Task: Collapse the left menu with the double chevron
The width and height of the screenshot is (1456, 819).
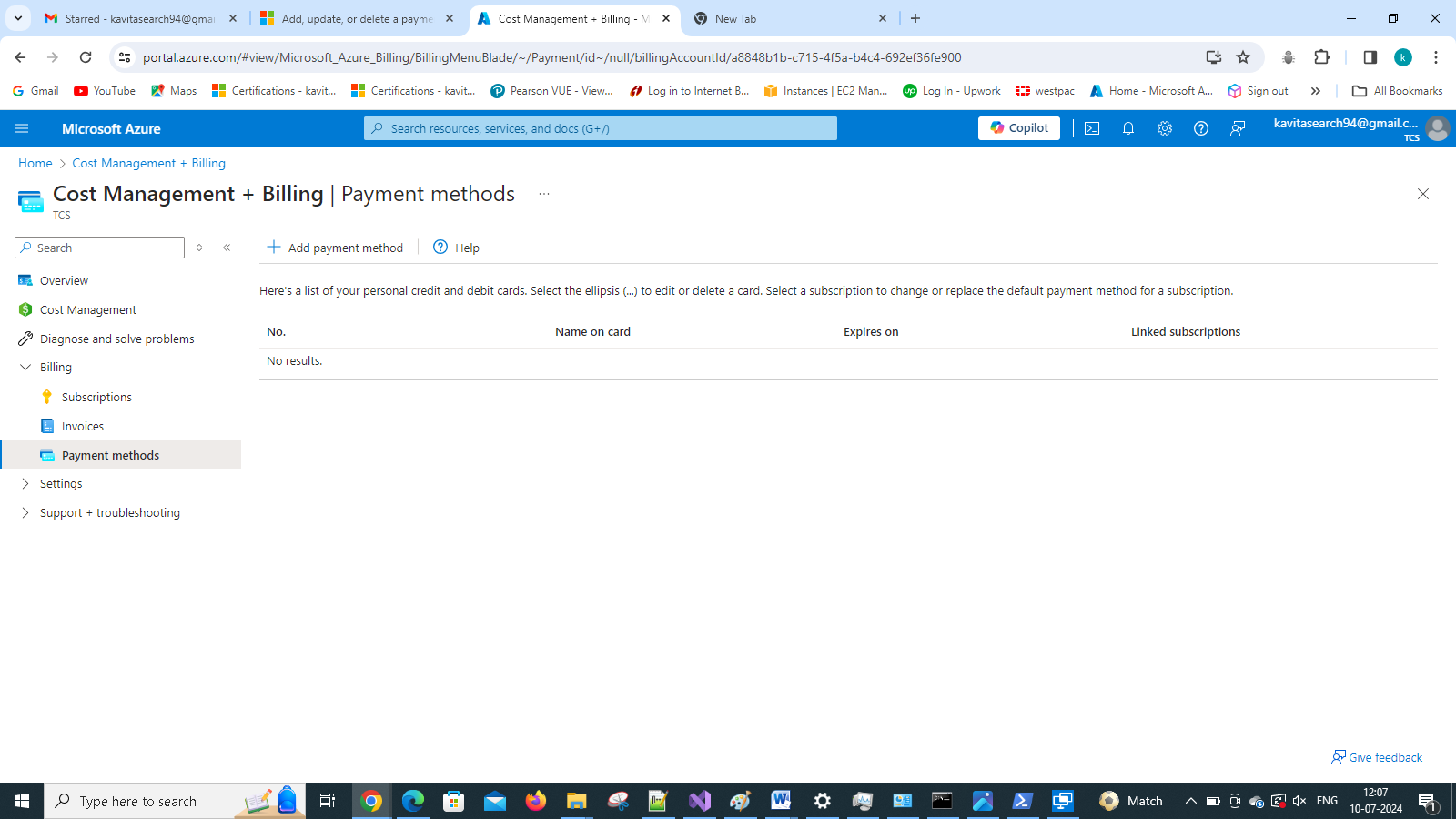Action: click(227, 247)
